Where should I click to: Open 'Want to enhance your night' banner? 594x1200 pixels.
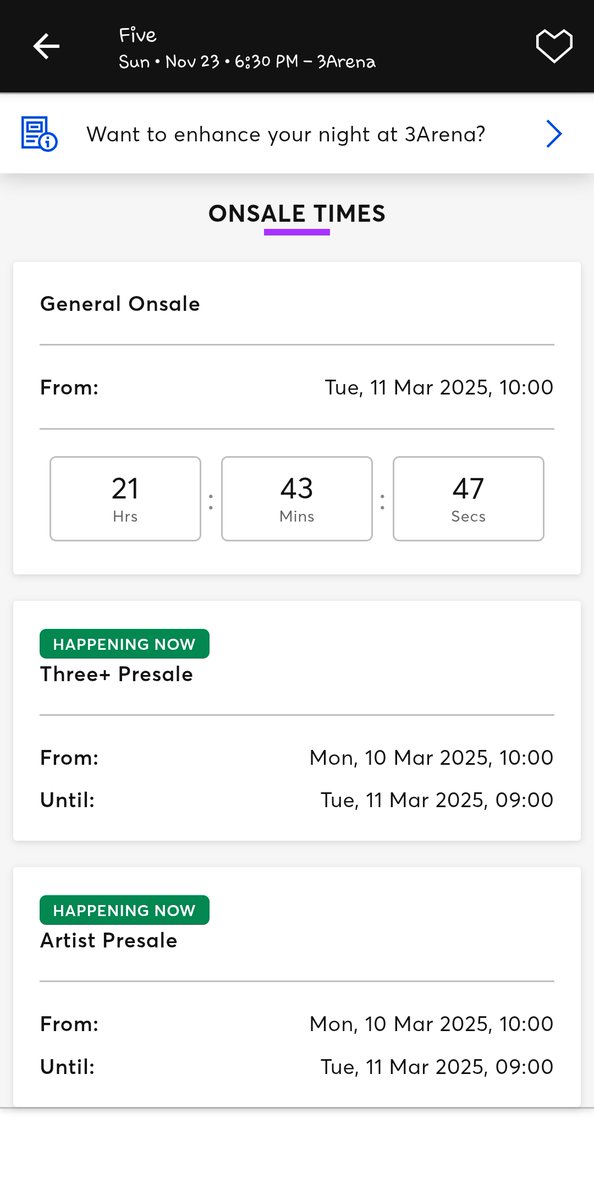pyautogui.click(x=297, y=134)
